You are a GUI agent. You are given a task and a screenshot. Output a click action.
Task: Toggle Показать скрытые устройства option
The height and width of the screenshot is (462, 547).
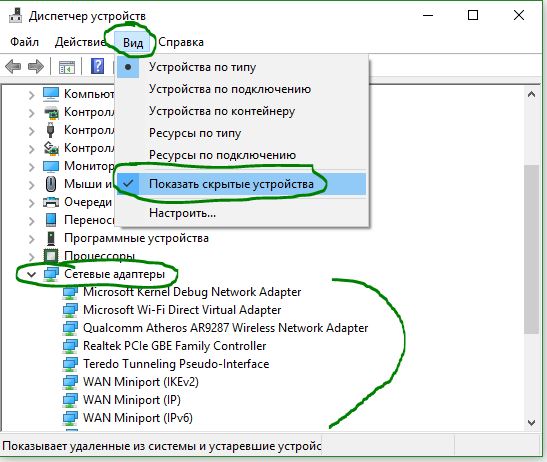point(241,184)
